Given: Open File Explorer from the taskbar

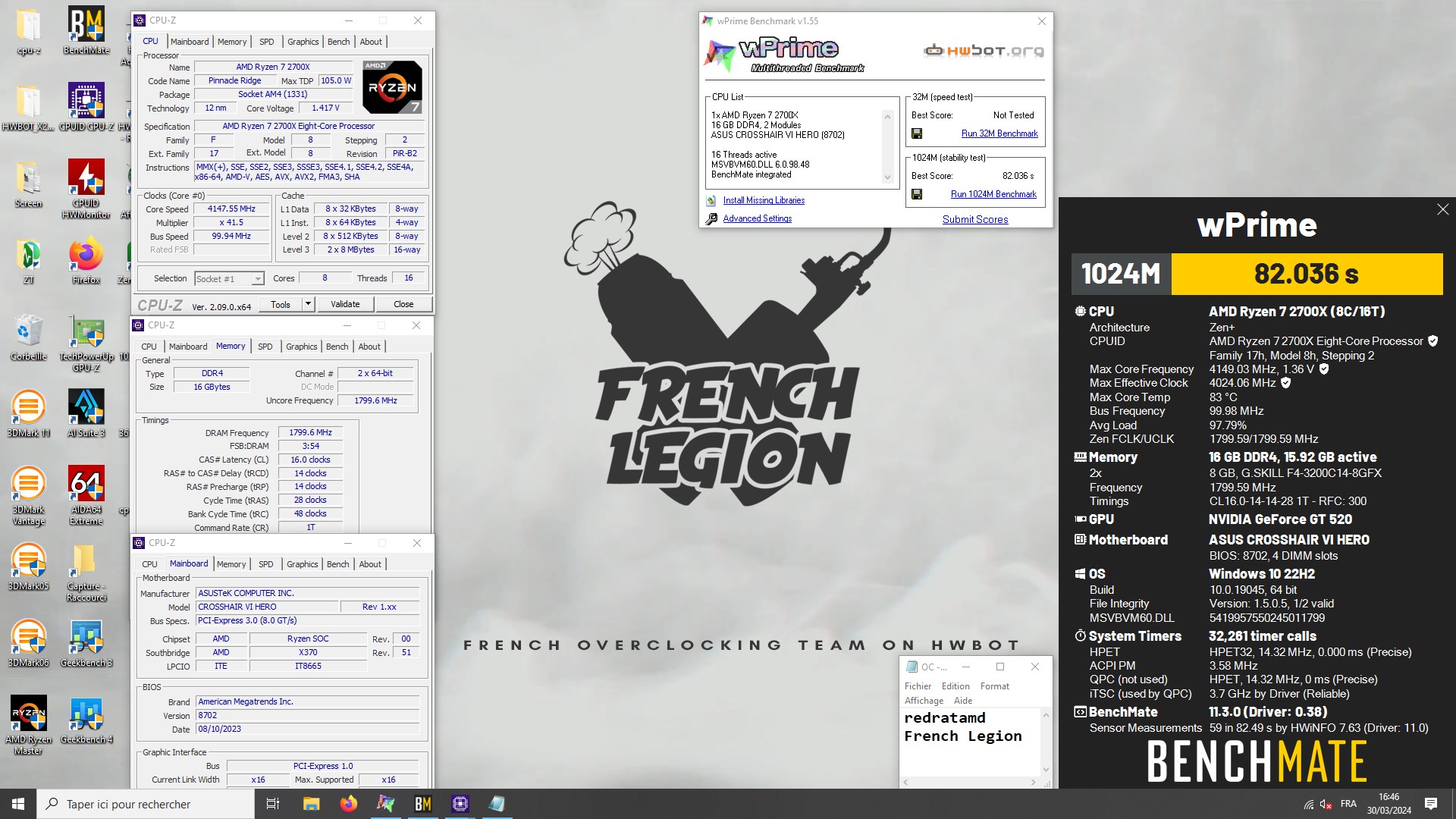Looking at the screenshot, I should (x=312, y=804).
